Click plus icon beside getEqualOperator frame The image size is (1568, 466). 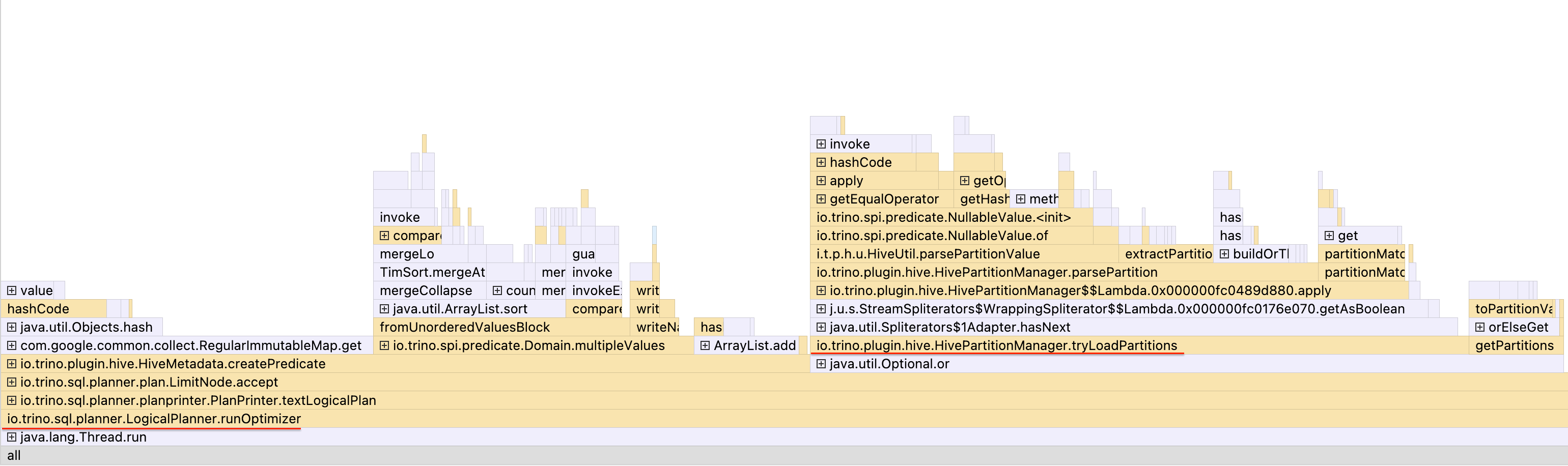coord(821,199)
